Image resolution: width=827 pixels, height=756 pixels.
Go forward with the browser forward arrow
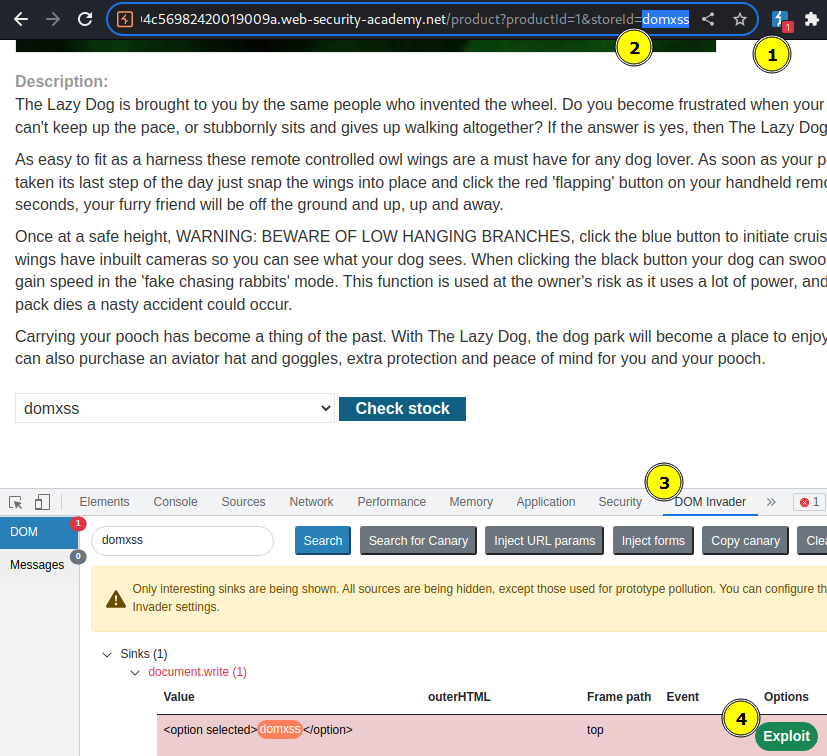(53, 20)
